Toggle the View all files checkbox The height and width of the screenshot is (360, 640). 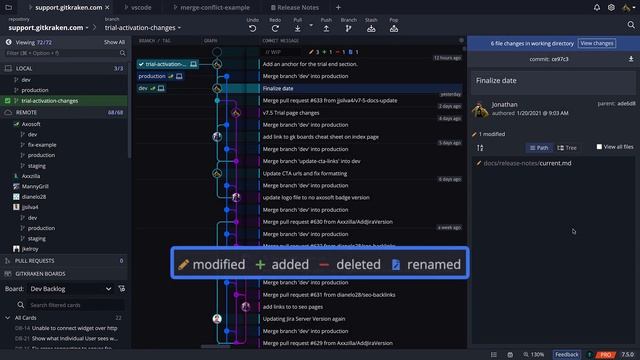click(599, 147)
